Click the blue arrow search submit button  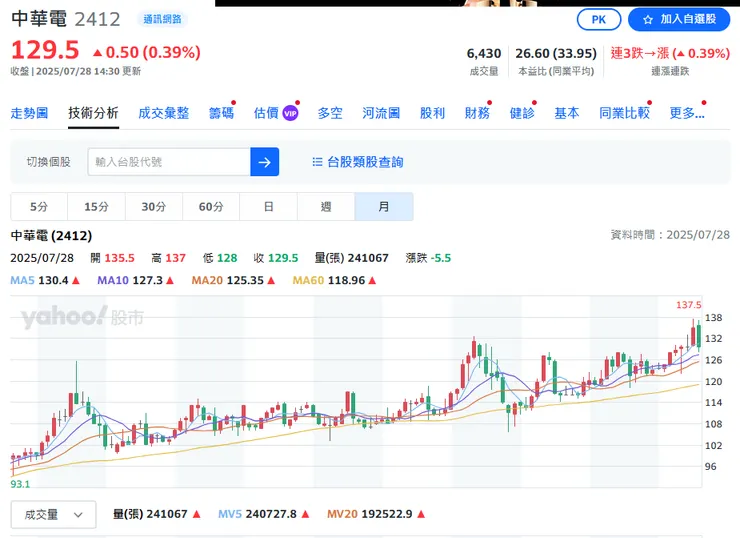pos(264,162)
